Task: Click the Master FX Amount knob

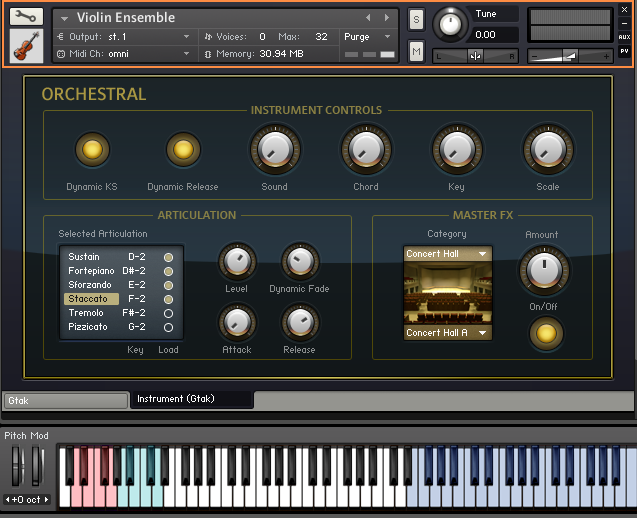Action: point(545,269)
